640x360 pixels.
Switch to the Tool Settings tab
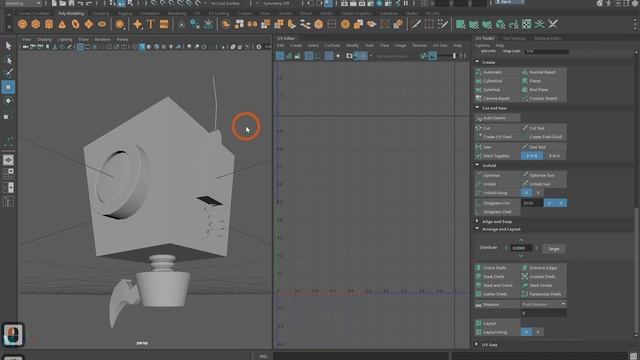513,38
